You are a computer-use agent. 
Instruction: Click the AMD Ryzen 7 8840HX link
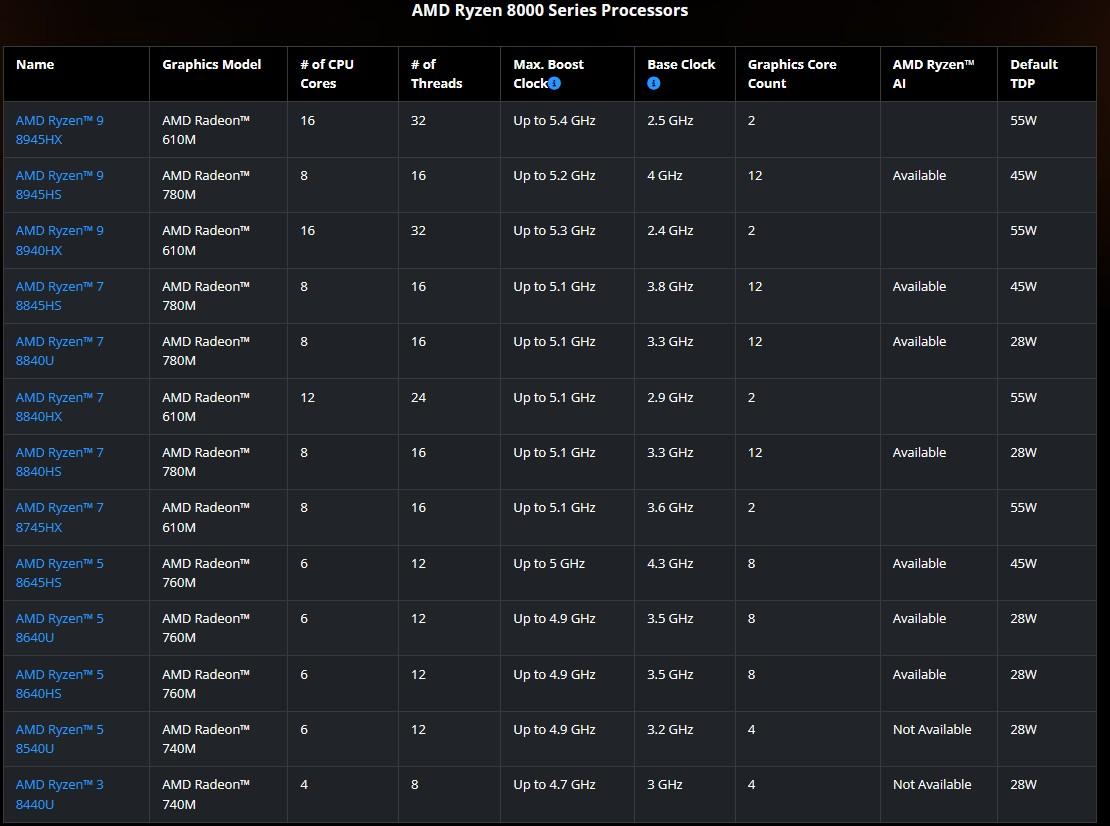click(x=59, y=407)
